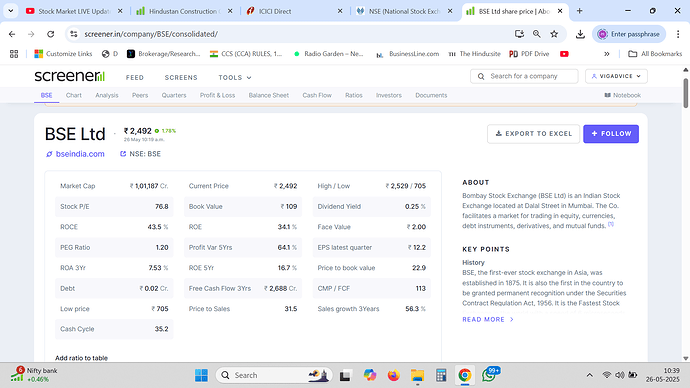Go to the Balance Sheet section tab
Screen dimensions: 690x388
tap(268, 95)
